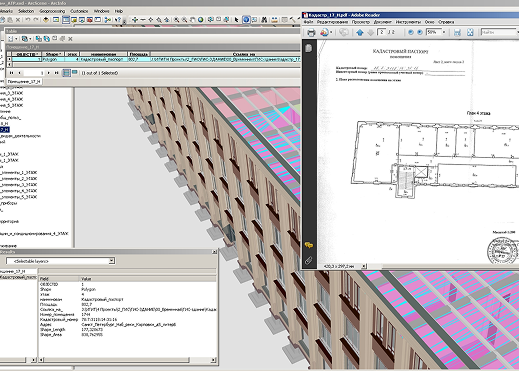Screen dimensions: 519x371
Task: Go to first record in table navigation
Action: click(x=12, y=73)
